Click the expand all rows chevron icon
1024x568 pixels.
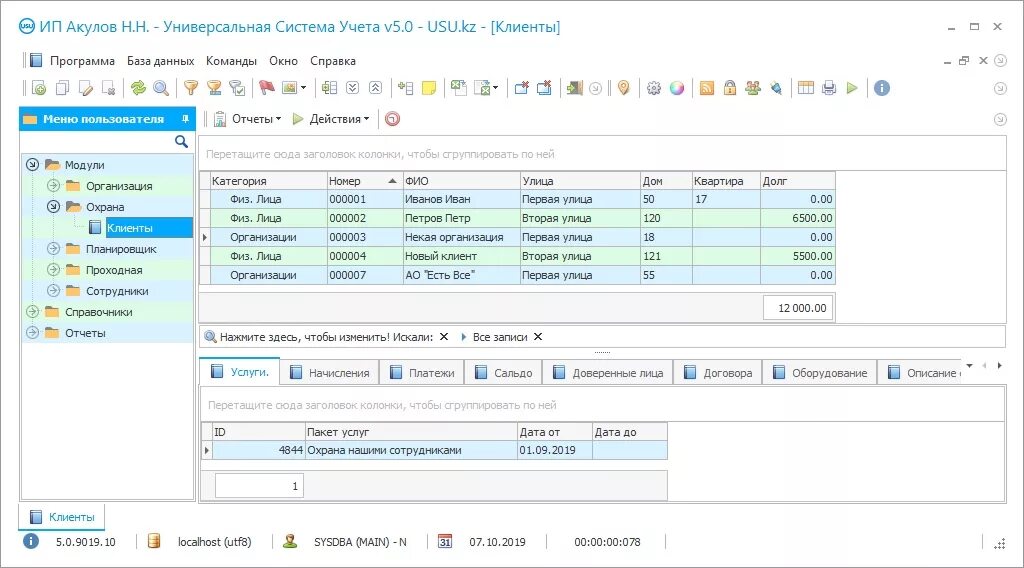[353, 88]
